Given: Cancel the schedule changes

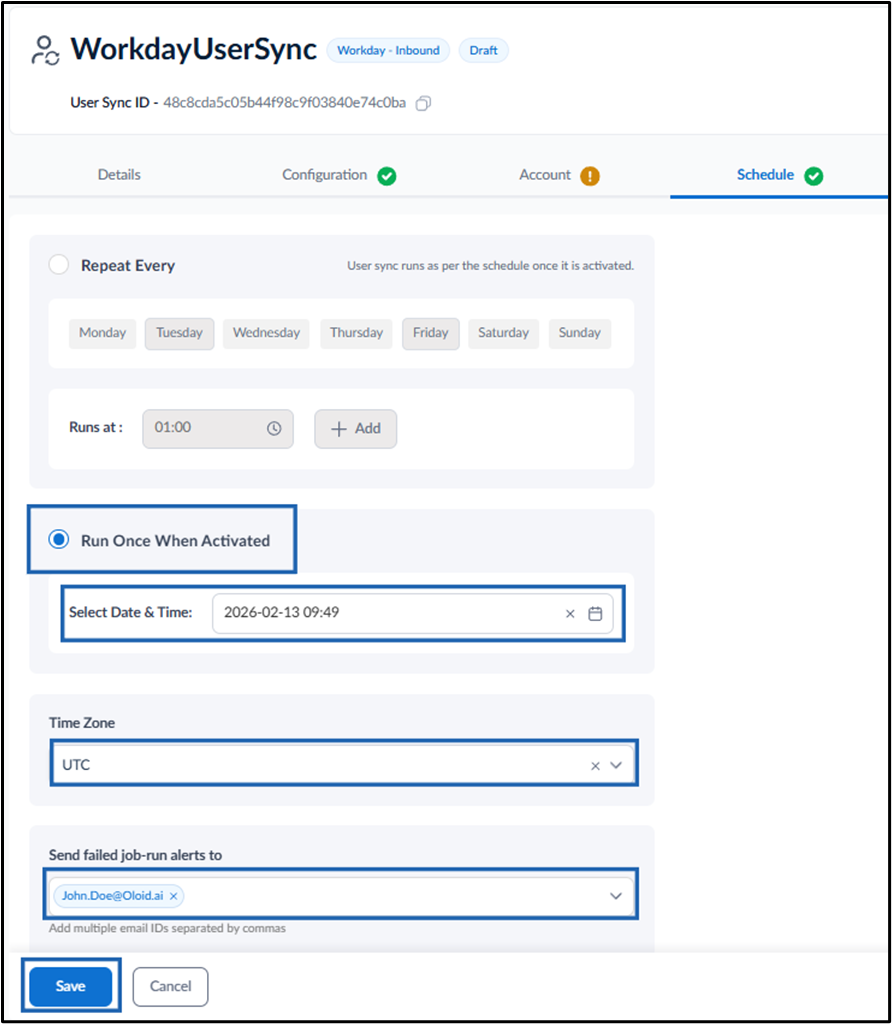Looking at the screenshot, I should point(170,986).
